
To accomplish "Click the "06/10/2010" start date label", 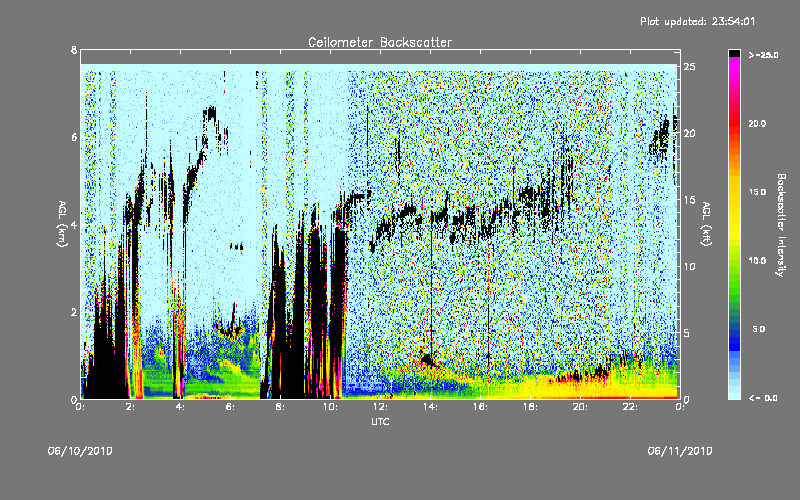I will click(80, 451).
